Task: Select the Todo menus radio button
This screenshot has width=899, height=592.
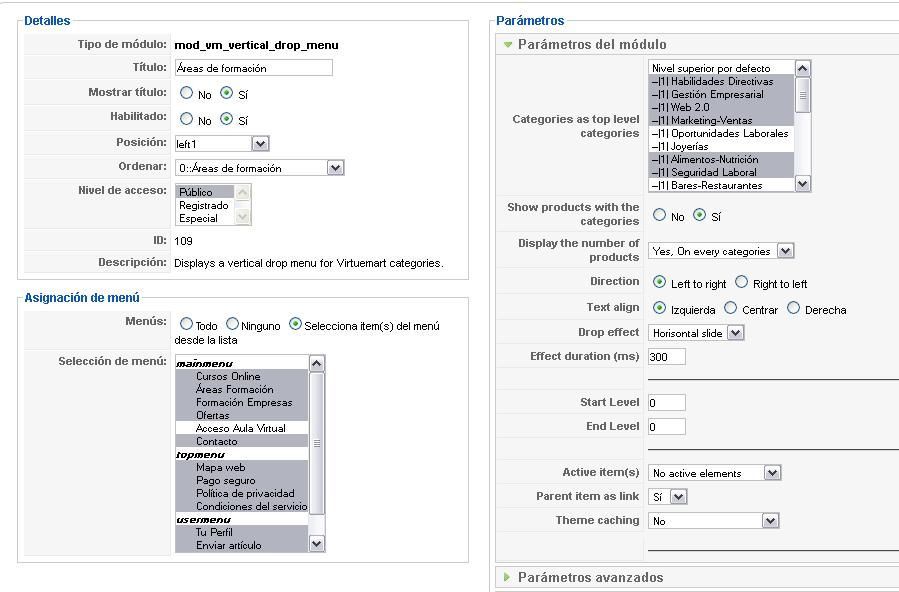Action: pyautogui.click(x=186, y=324)
